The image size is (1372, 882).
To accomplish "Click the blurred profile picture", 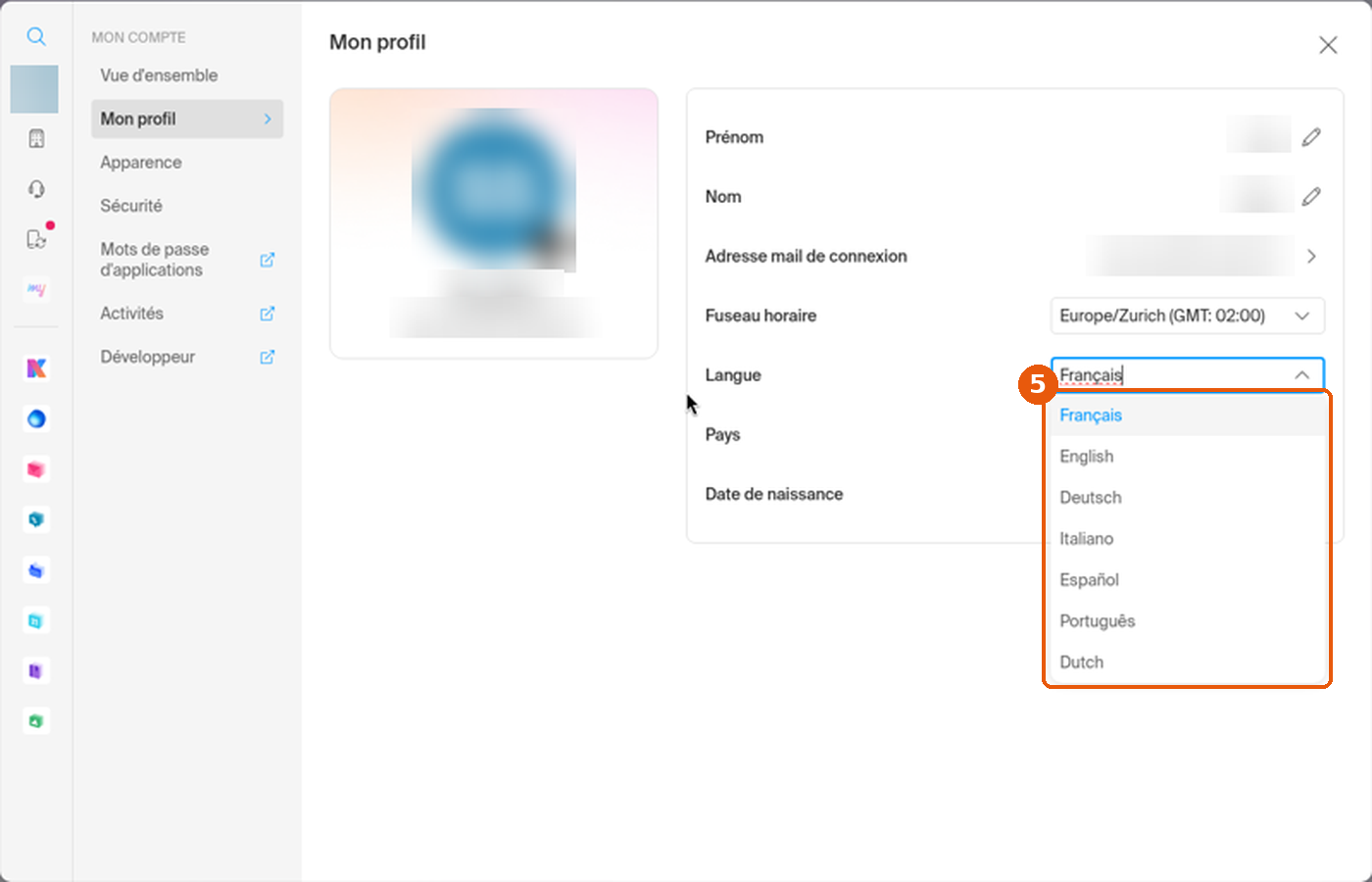I will point(494,188).
